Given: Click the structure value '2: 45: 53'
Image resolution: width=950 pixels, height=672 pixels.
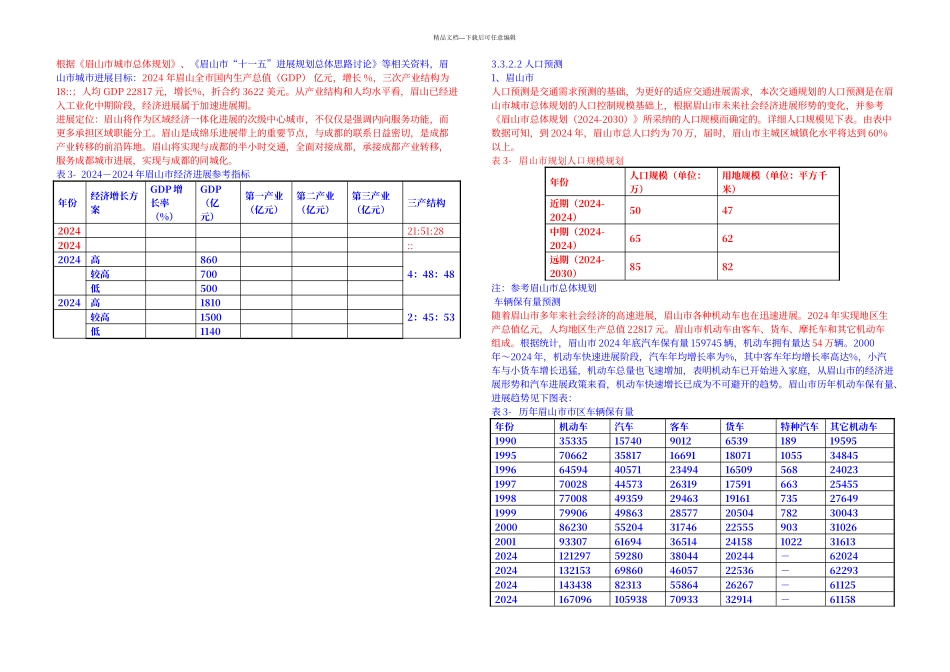Looking at the screenshot, I should (x=431, y=317).
